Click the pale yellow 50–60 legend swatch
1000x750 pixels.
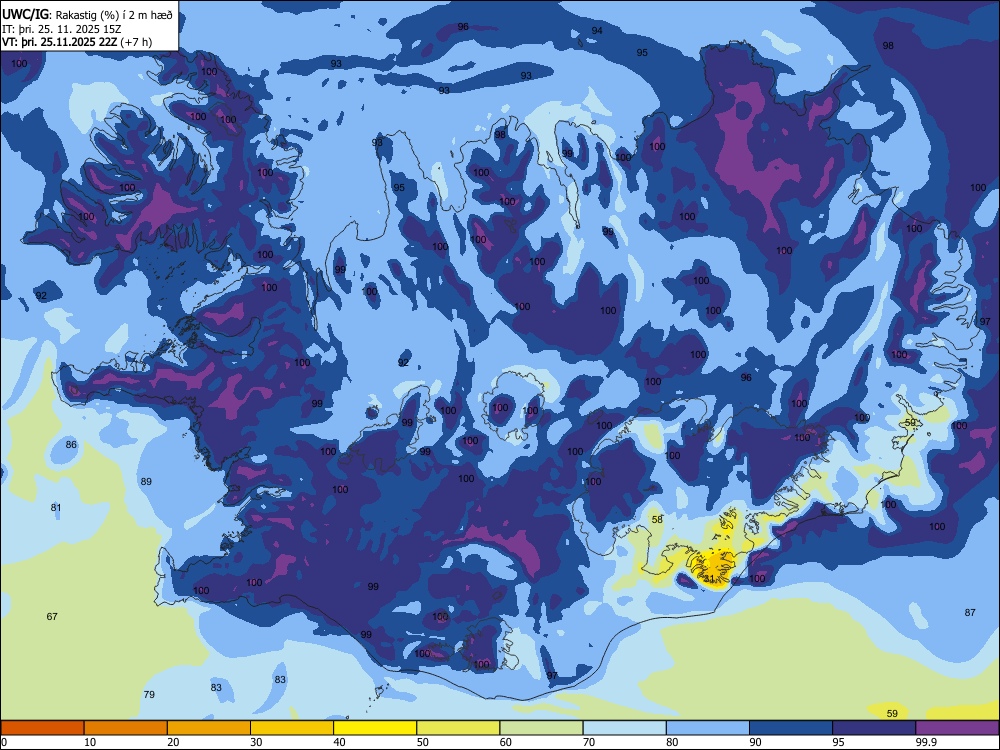click(x=459, y=728)
